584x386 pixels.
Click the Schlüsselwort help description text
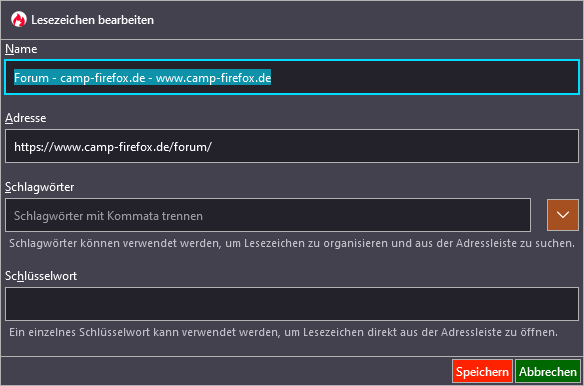coord(283,332)
